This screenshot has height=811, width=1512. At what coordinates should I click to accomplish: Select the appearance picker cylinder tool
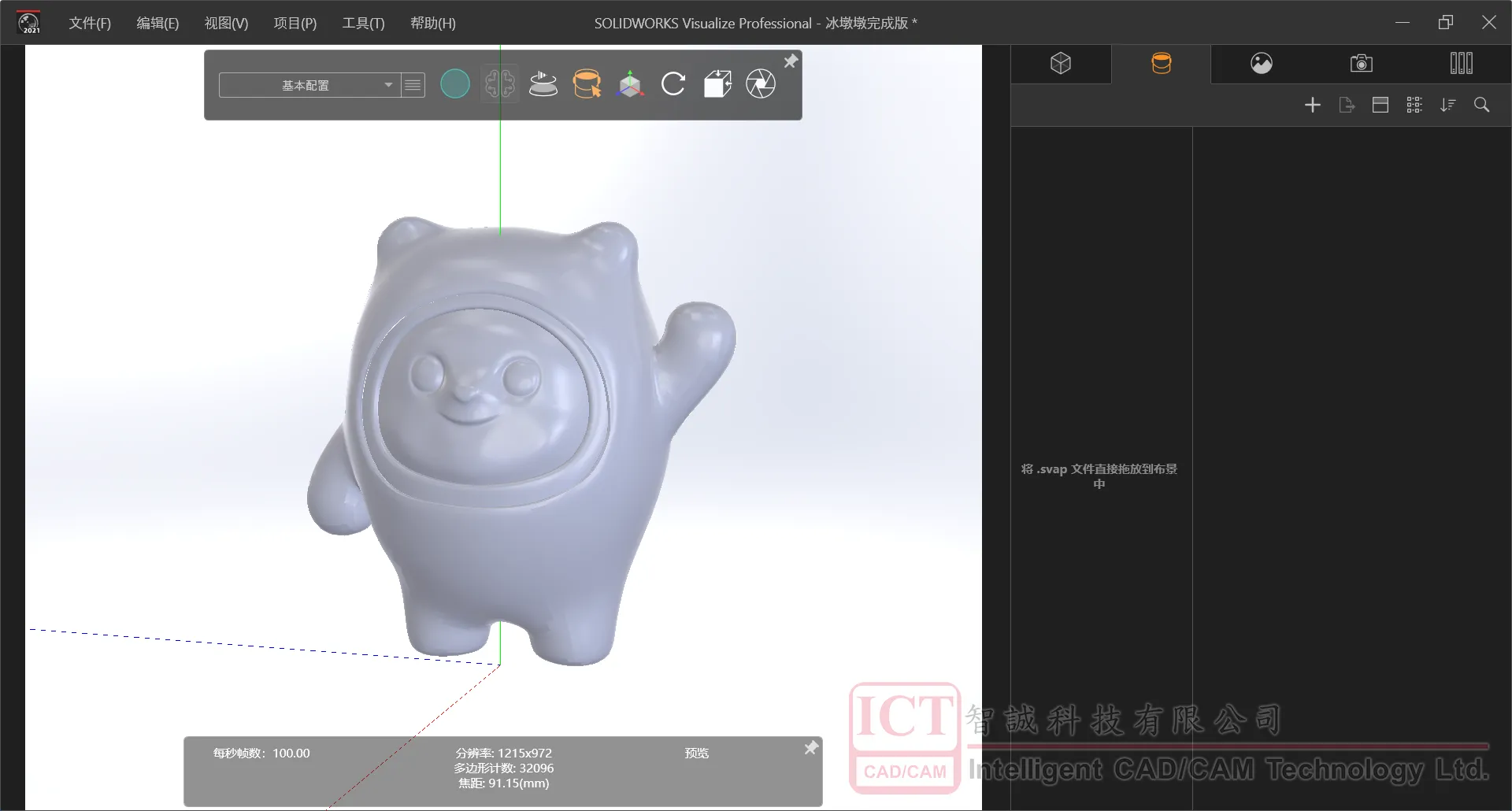[587, 83]
